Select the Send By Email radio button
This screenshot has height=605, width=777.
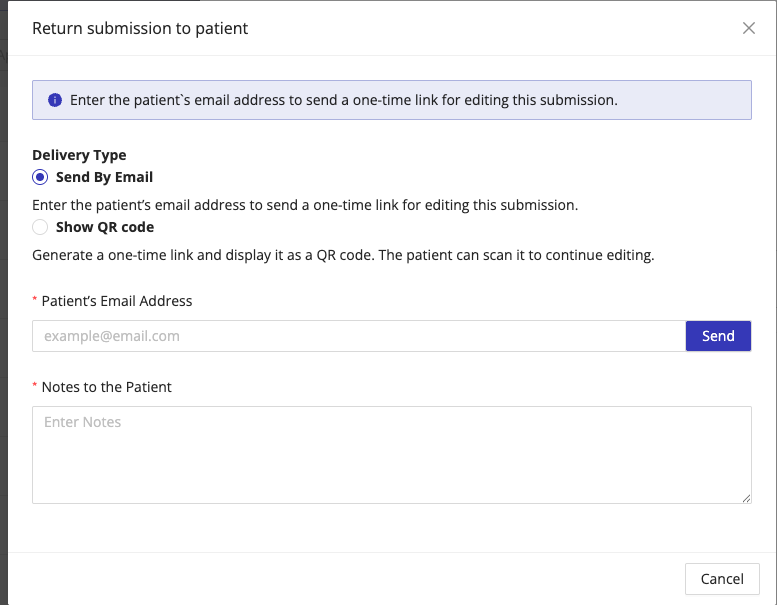(x=40, y=177)
